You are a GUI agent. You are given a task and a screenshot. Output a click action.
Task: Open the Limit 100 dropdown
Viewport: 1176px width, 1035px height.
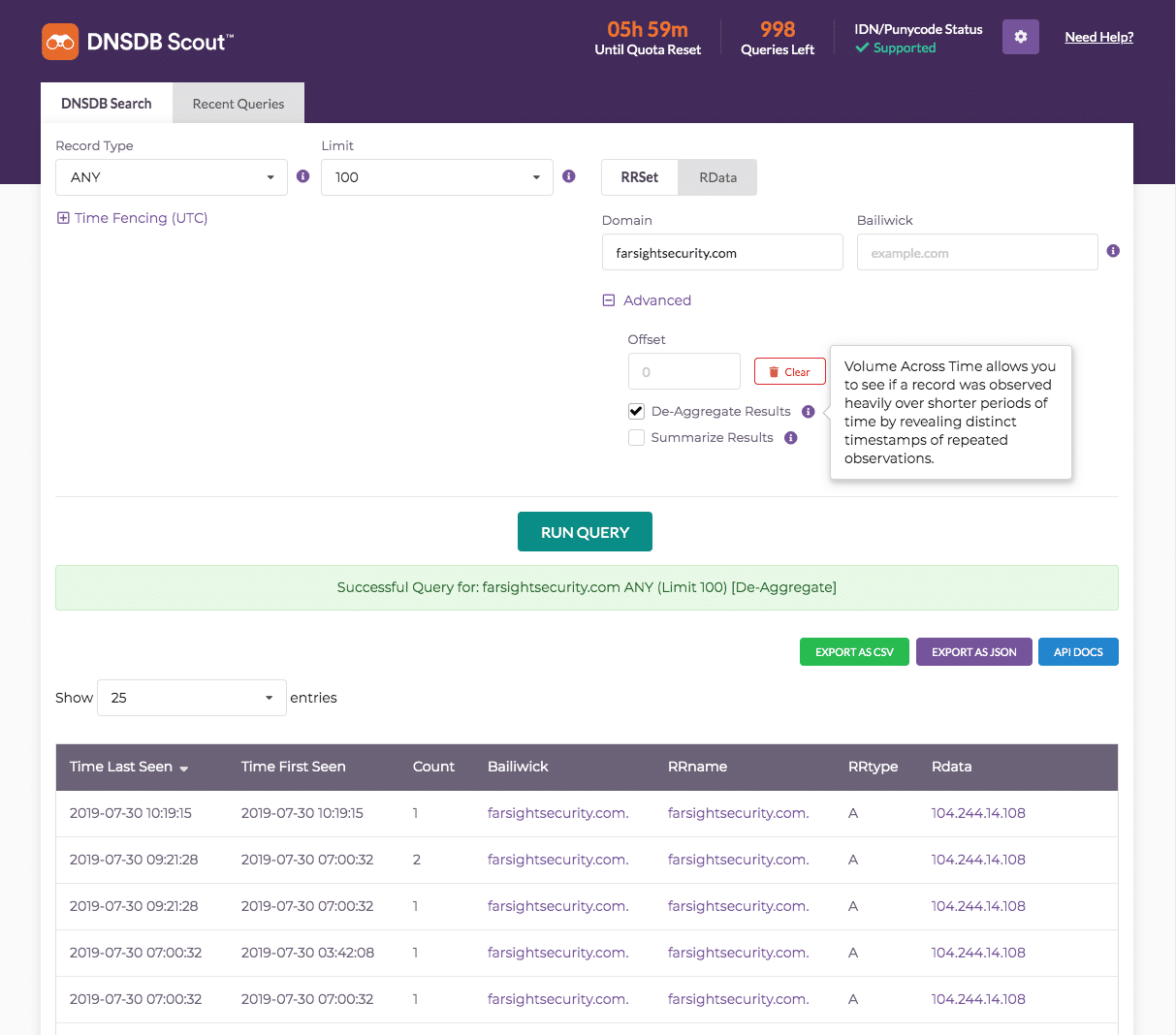[x=437, y=177]
